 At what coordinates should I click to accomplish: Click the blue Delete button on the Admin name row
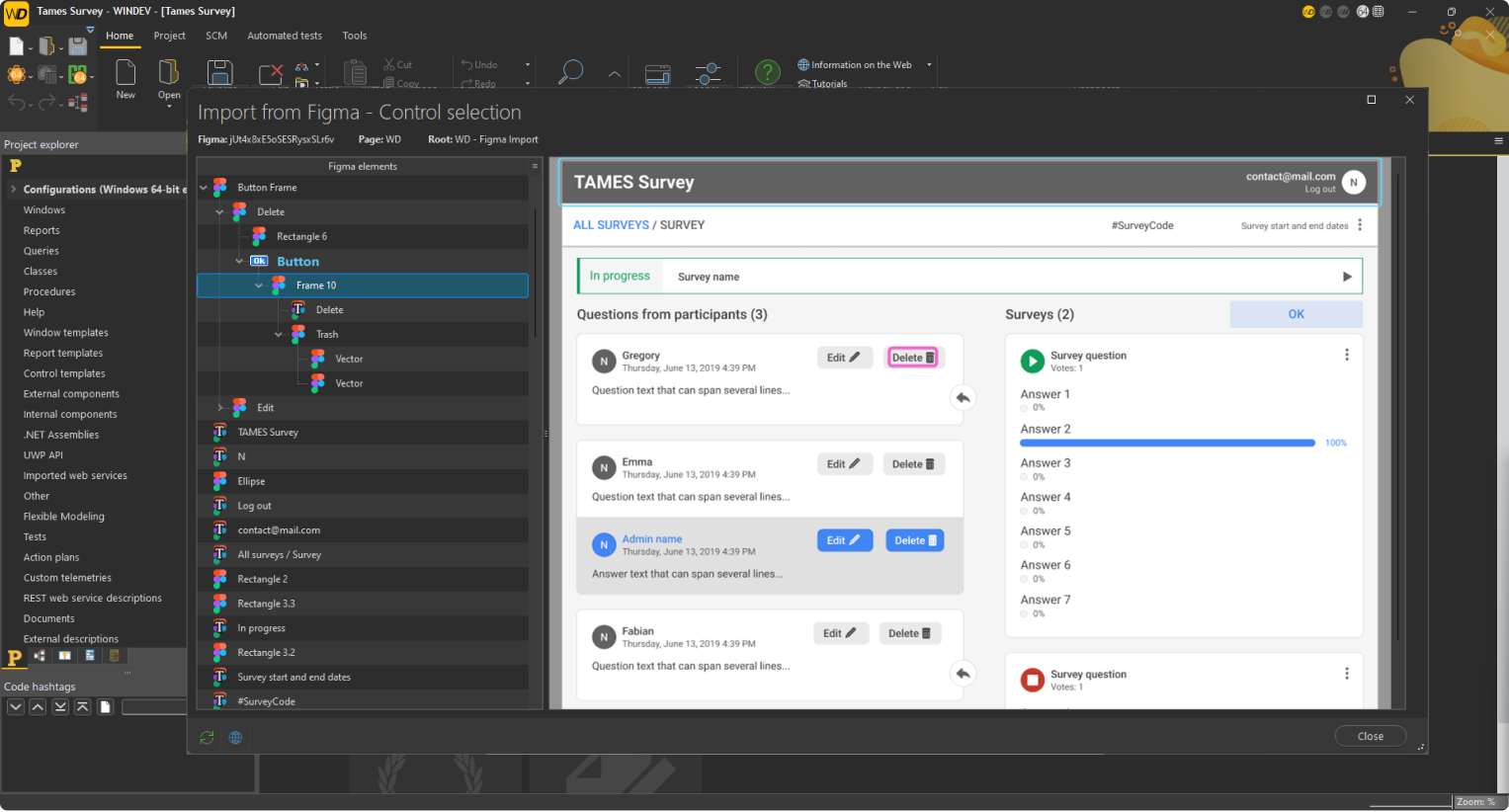point(915,540)
